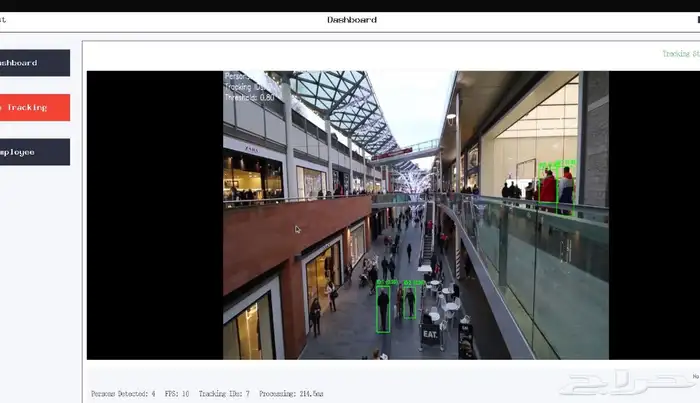Click the Persons Detected counter
The width and height of the screenshot is (700, 403).
(123, 394)
